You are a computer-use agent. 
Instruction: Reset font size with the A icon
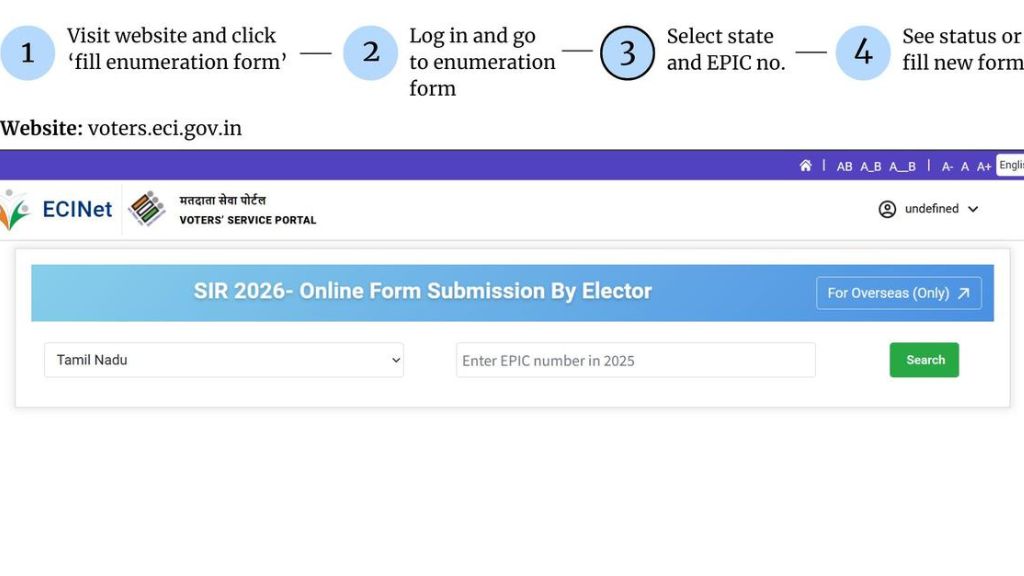[x=965, y=166]
